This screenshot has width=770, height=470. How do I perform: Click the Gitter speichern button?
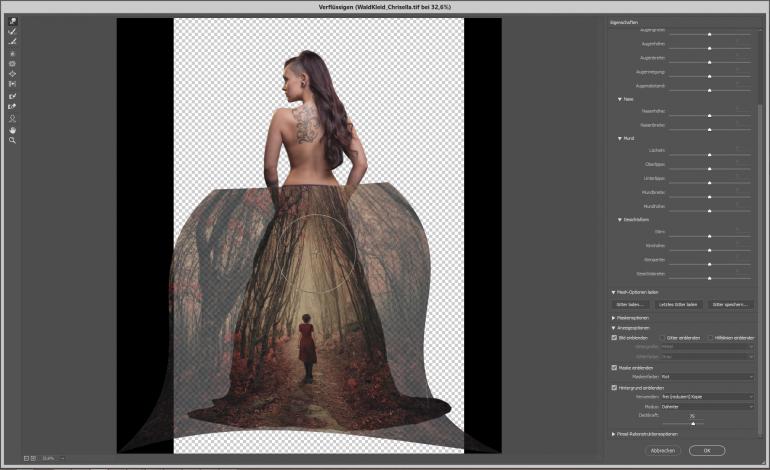[730, 304]
